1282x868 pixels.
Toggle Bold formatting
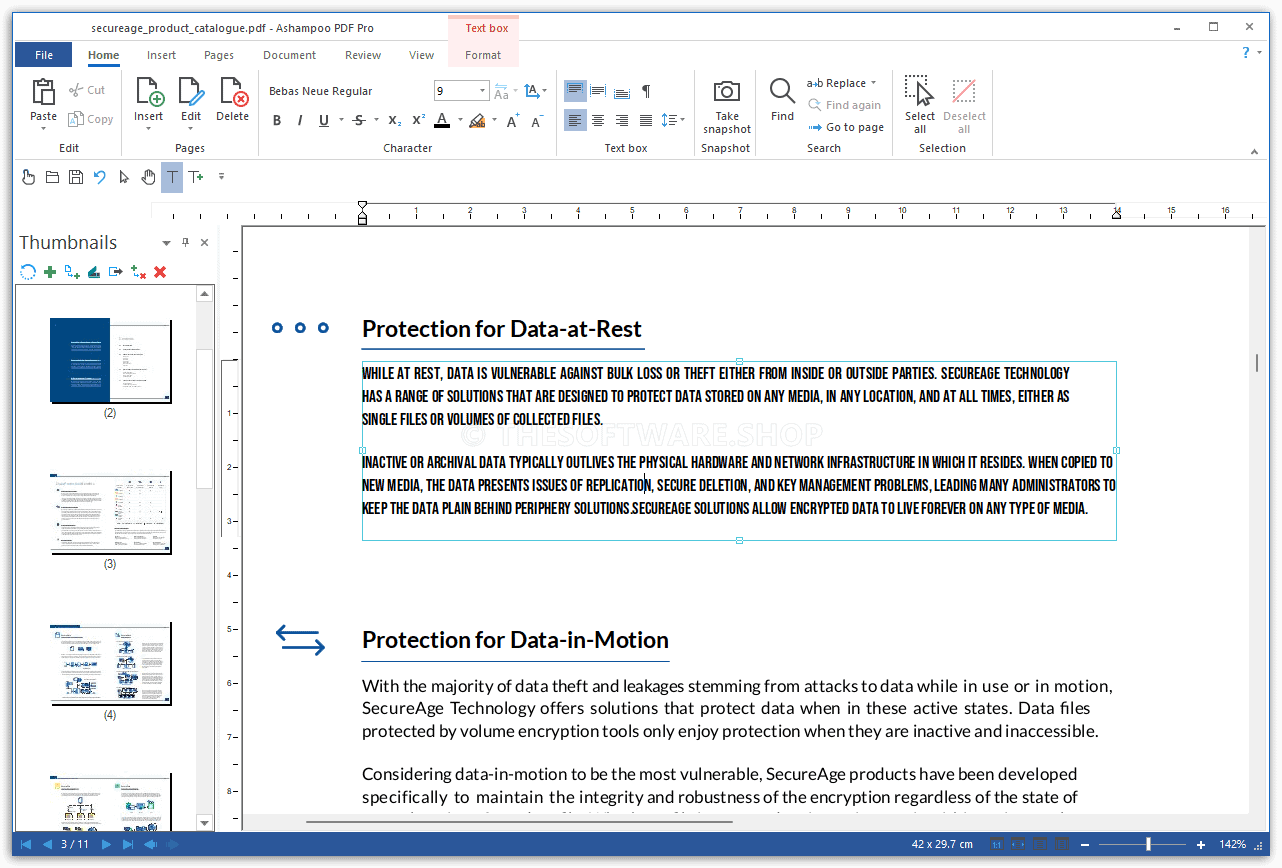[277, 121]
